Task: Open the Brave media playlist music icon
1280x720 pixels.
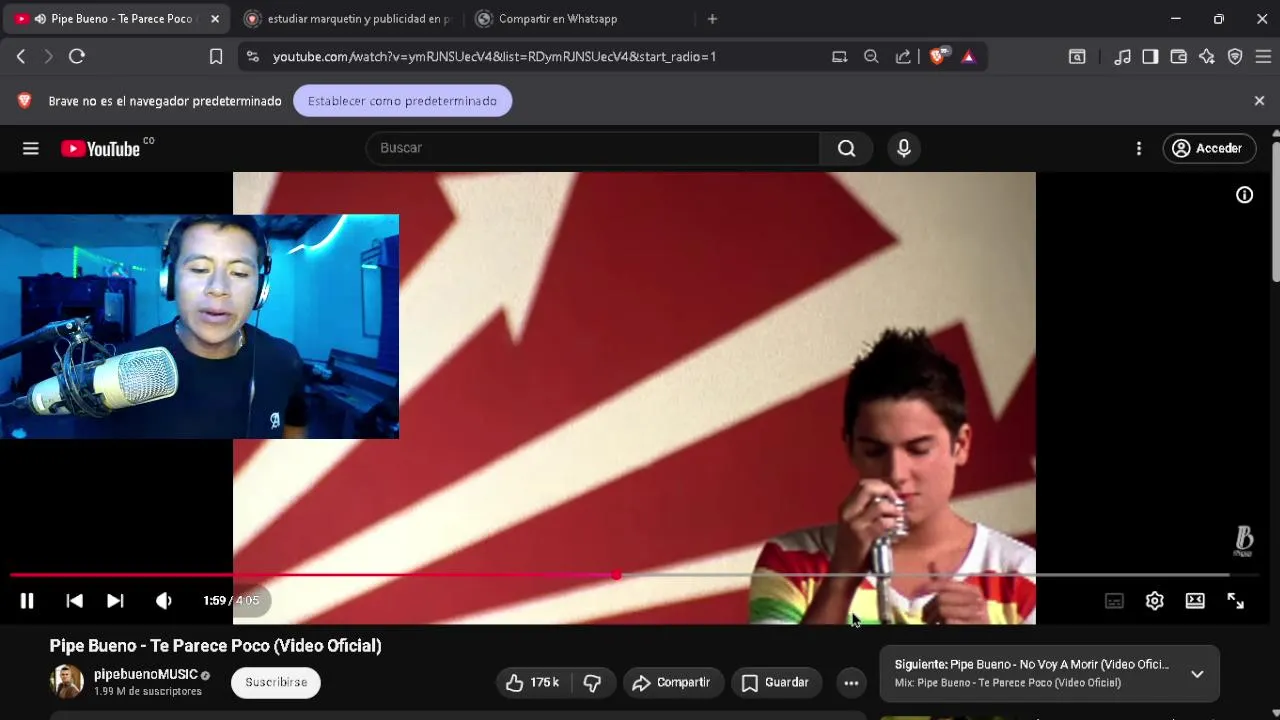Action: 1123,57
